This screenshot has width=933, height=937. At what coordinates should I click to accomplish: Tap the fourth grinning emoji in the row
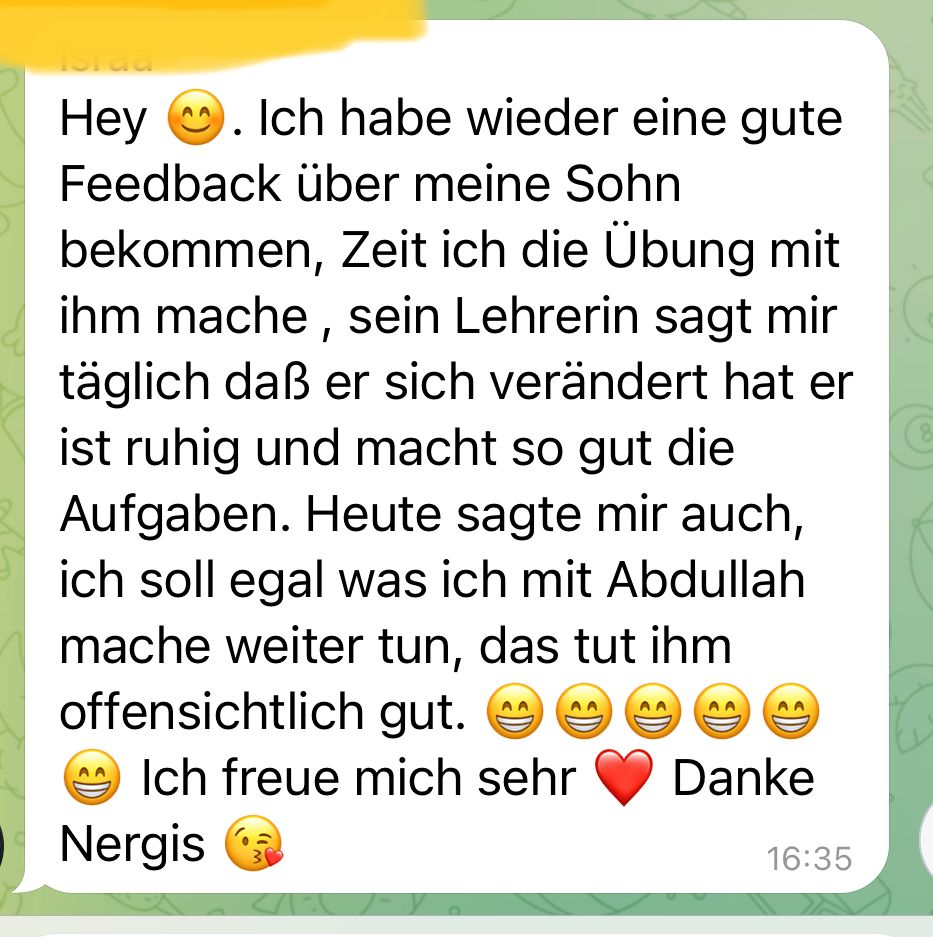[x=722, y=711]
